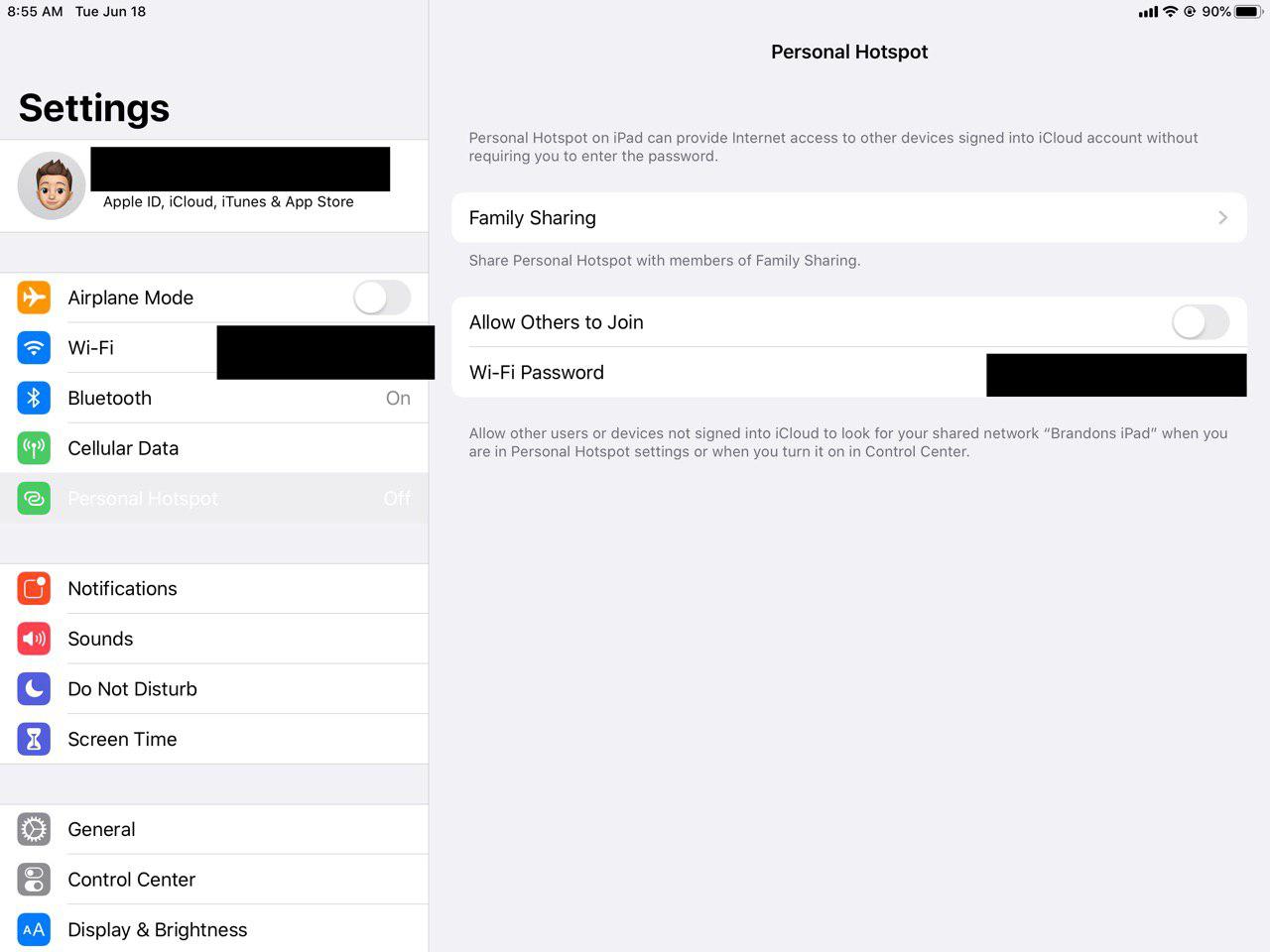Tap the 8:55 AM clock
1270x952 pixels.
[x=35, y=12]
